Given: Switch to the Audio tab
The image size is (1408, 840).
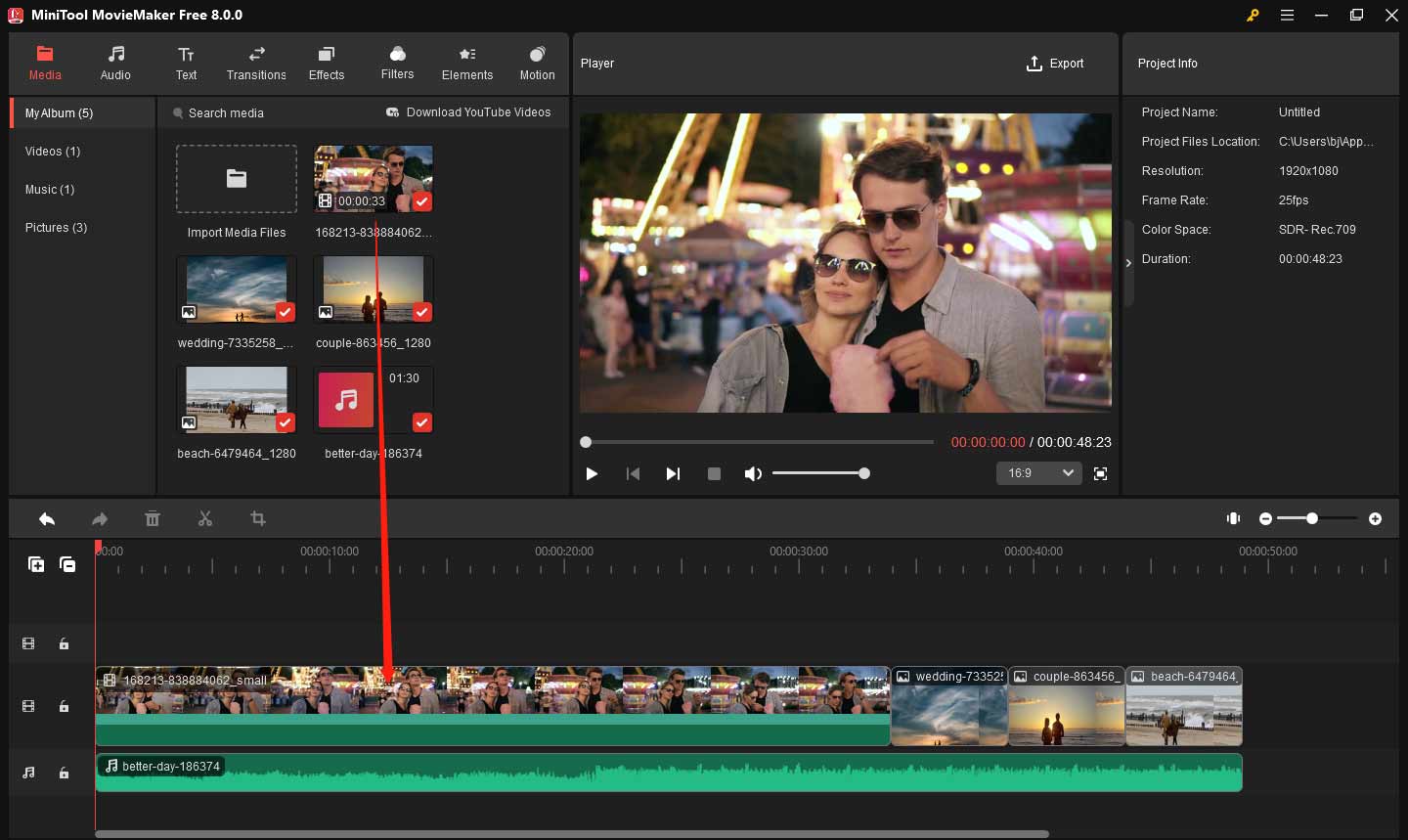Looking at the screenshot, I should coord(115,64).
